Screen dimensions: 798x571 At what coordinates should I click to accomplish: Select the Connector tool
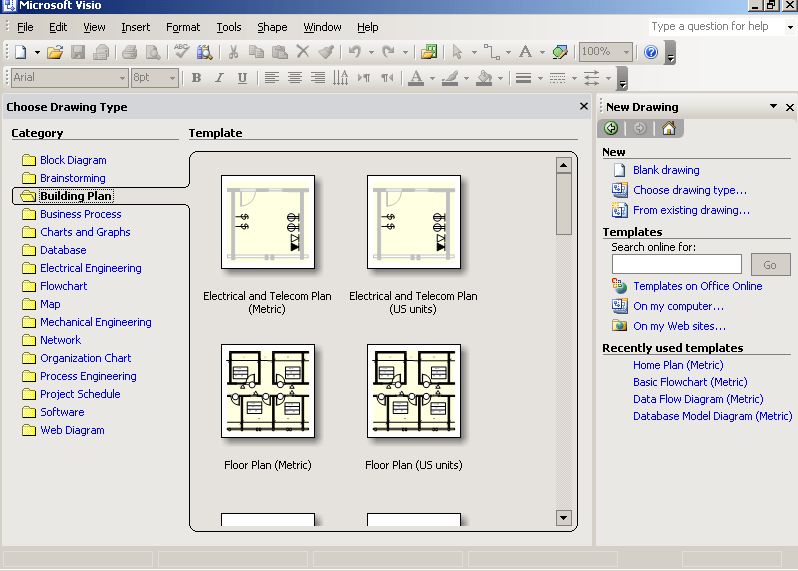pos(491,52)
